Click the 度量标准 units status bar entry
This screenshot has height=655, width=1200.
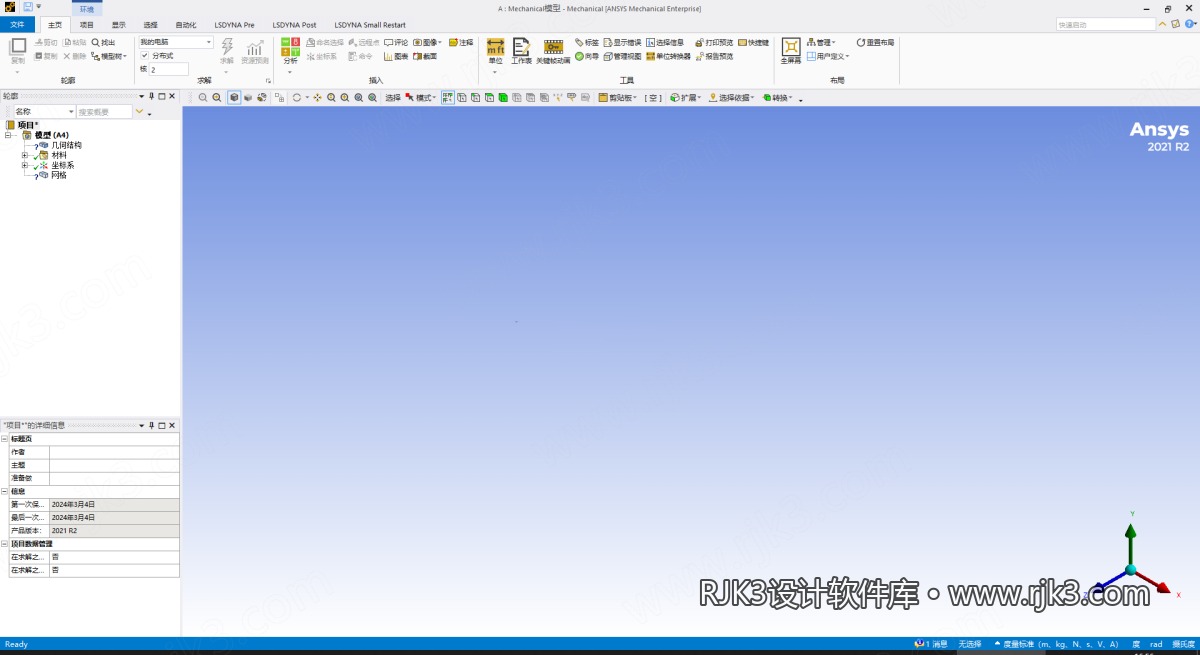pos(1056,644)
